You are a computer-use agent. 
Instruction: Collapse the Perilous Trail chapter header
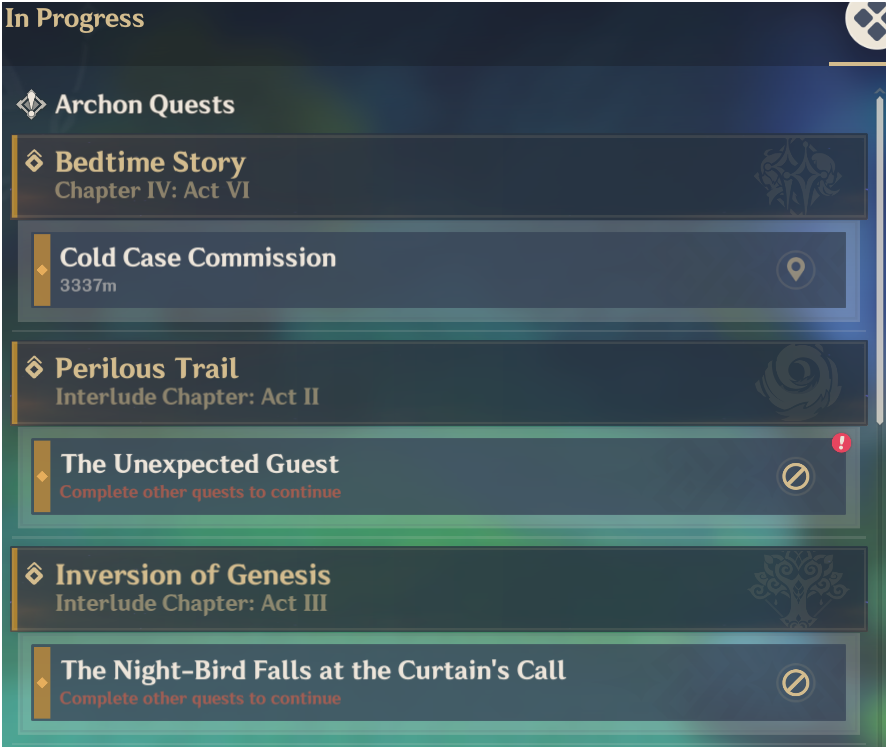(439, 383)
